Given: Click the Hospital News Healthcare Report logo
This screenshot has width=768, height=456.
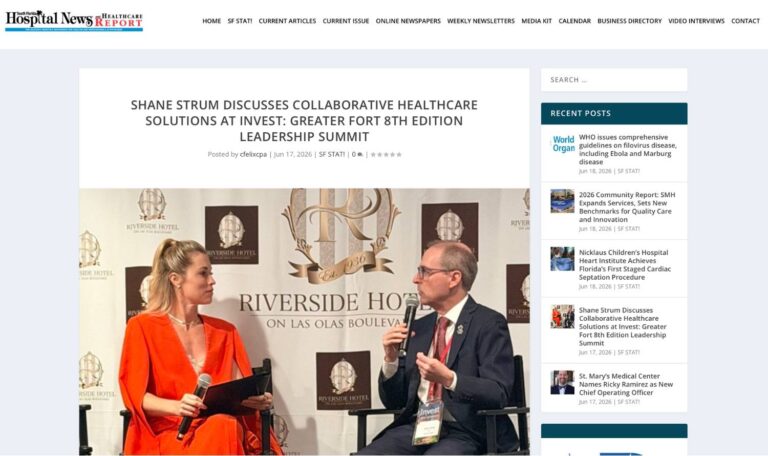Looking at the screenshot, I should 74,21.
